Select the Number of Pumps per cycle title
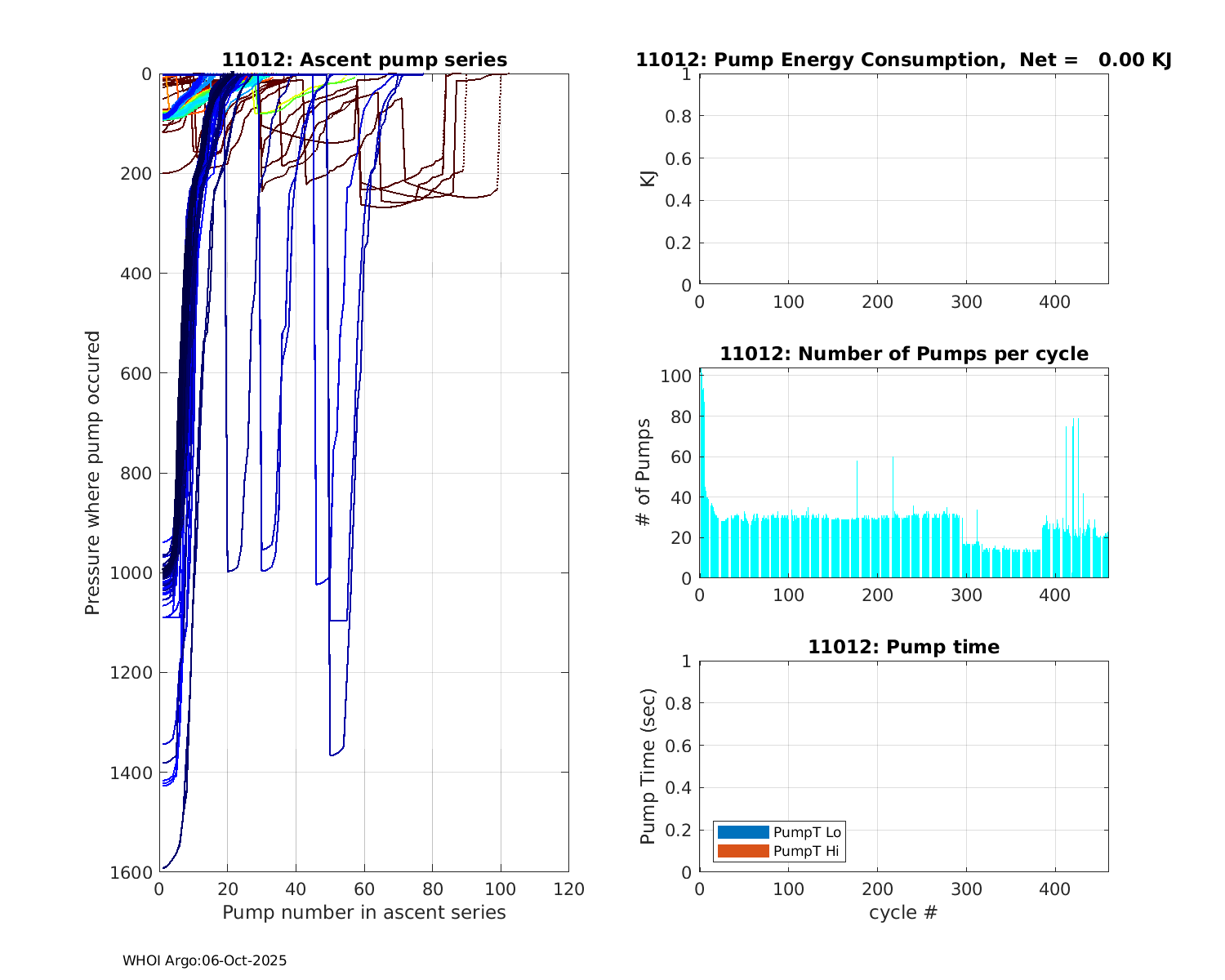1225x980 pixels. [x=903, y=354]
